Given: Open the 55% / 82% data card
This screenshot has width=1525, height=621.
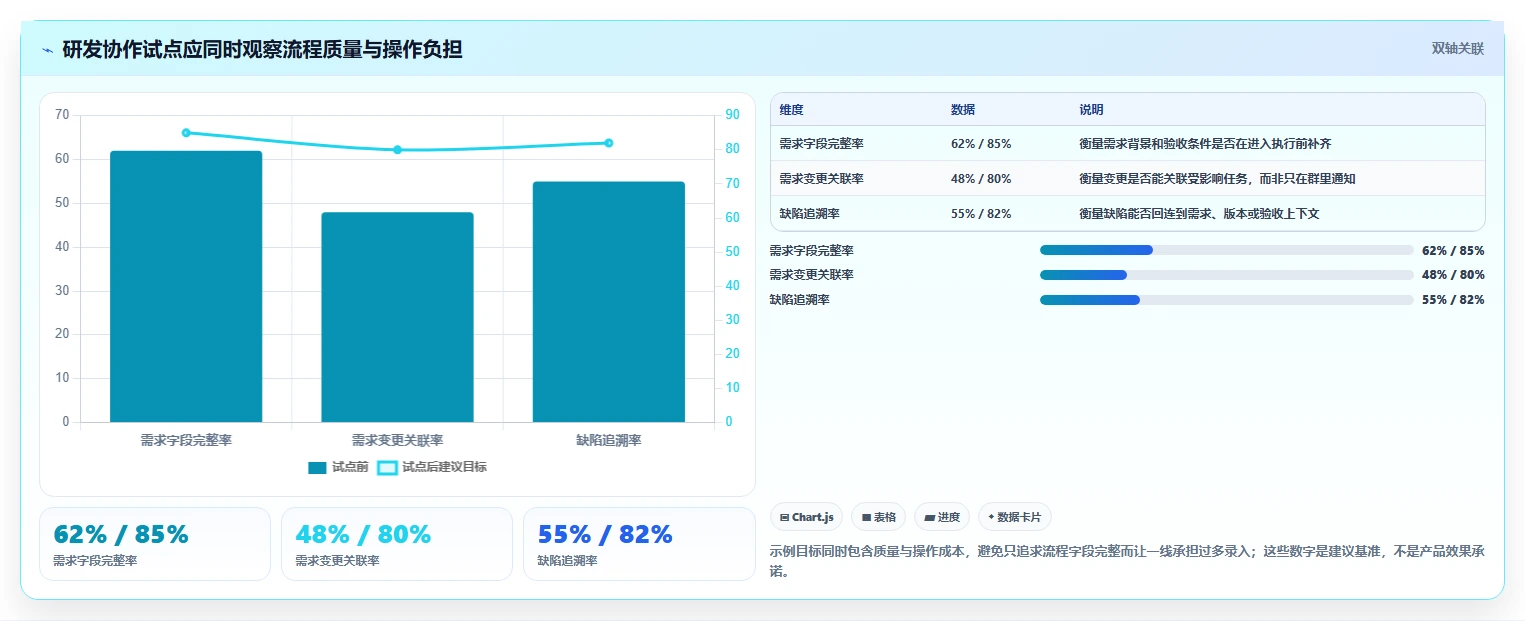Looking at the screenshot, I should coord(639,544).
